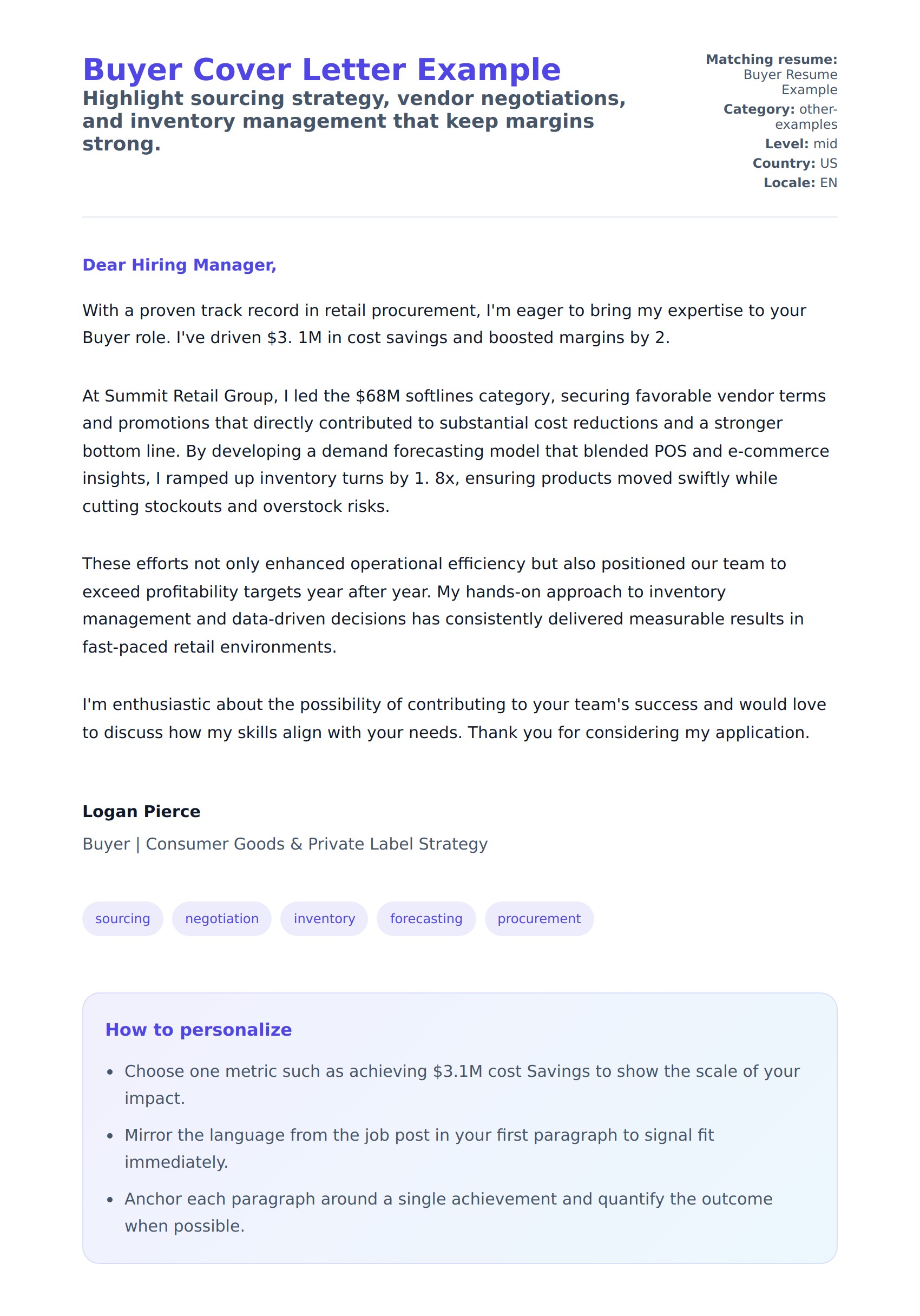Viewport: 920px width, 1316px height.
Task: Click the Country: US metadata entry
Action: coord(794,163)
